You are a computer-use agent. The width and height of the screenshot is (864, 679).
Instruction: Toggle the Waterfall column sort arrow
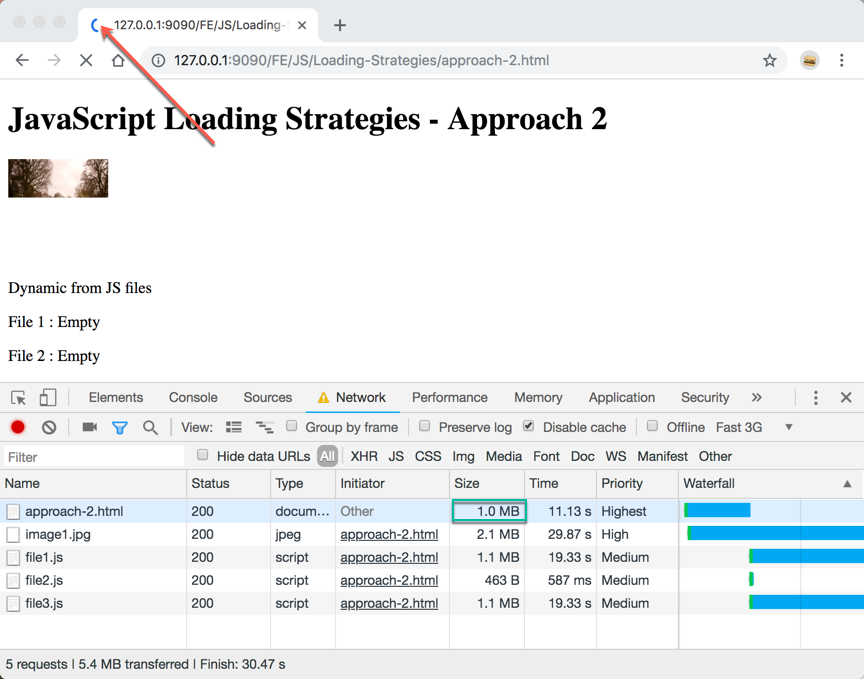click(847, 484)
